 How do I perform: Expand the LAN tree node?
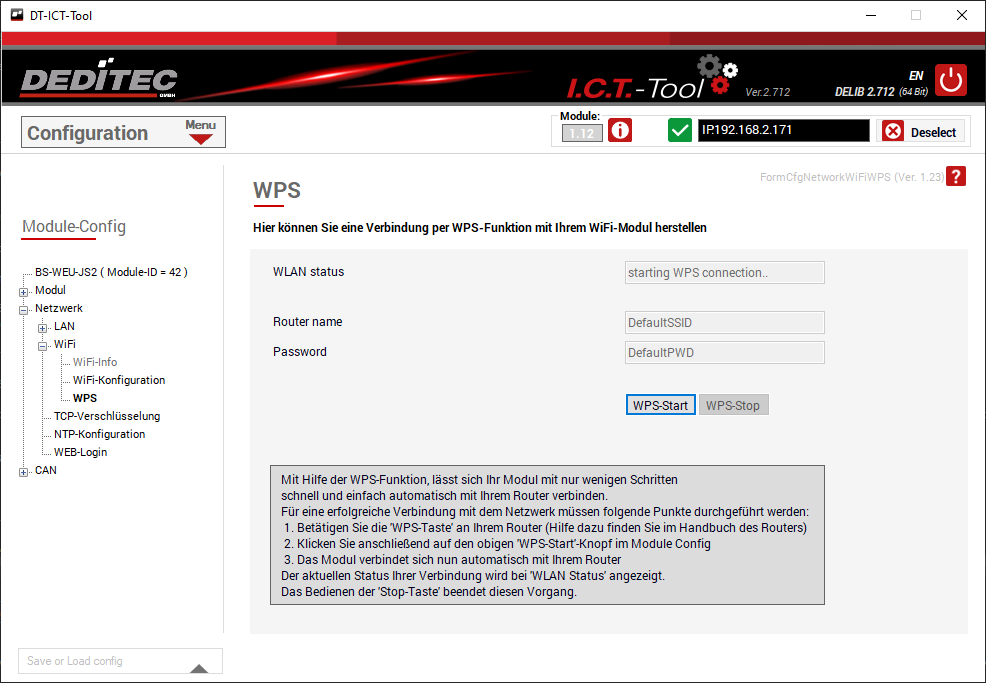(x=43, y=327)
